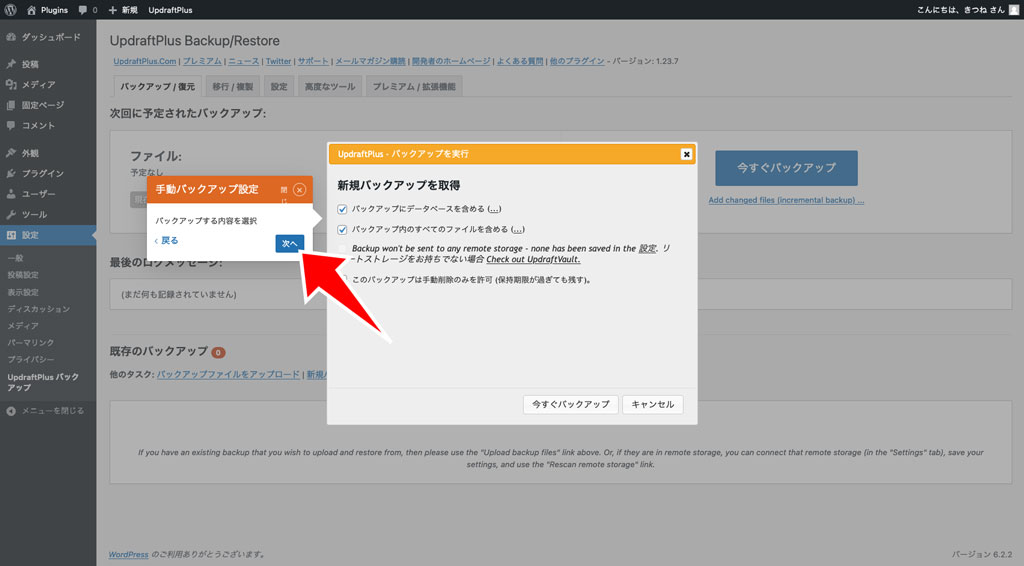1024x566 pixels.
Task: Click バックアップファイルをアップロード link
Action: (x=228, y=374)
